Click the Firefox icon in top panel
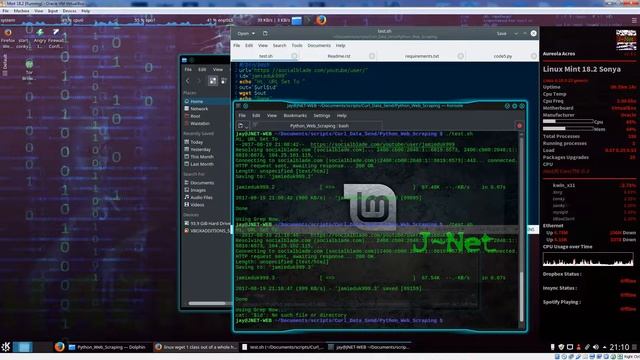 click(x=321, y=20)
